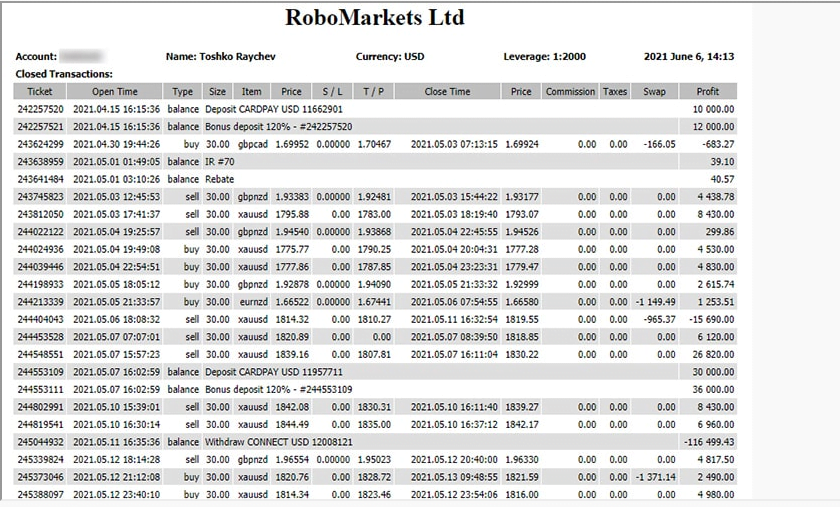This screenshot has width=840, height=507.
Task: Click the Size column header
Action: pyautogui.click(x=217, y=91)
